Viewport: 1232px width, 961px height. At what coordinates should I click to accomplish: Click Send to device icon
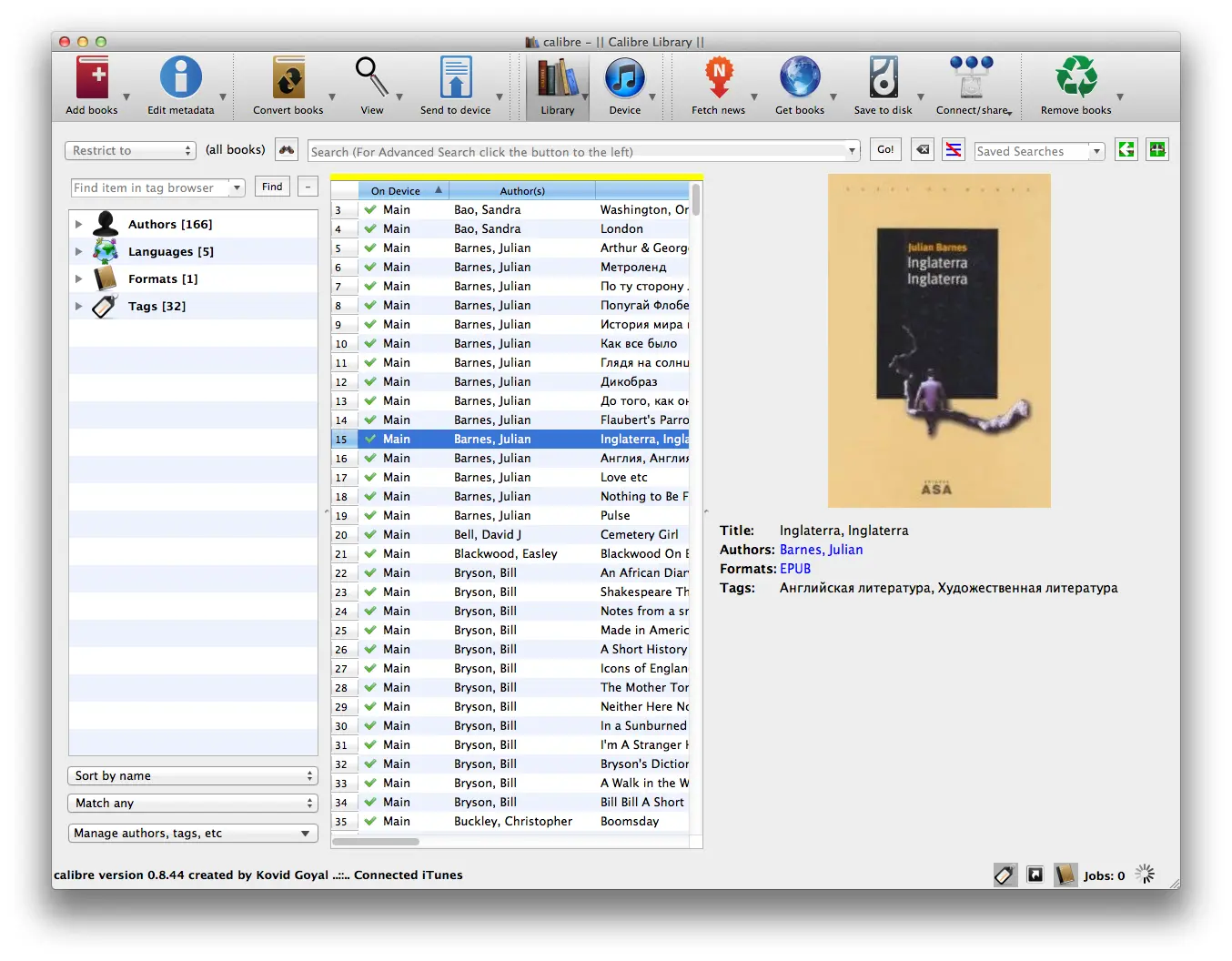tap(455, 78)
